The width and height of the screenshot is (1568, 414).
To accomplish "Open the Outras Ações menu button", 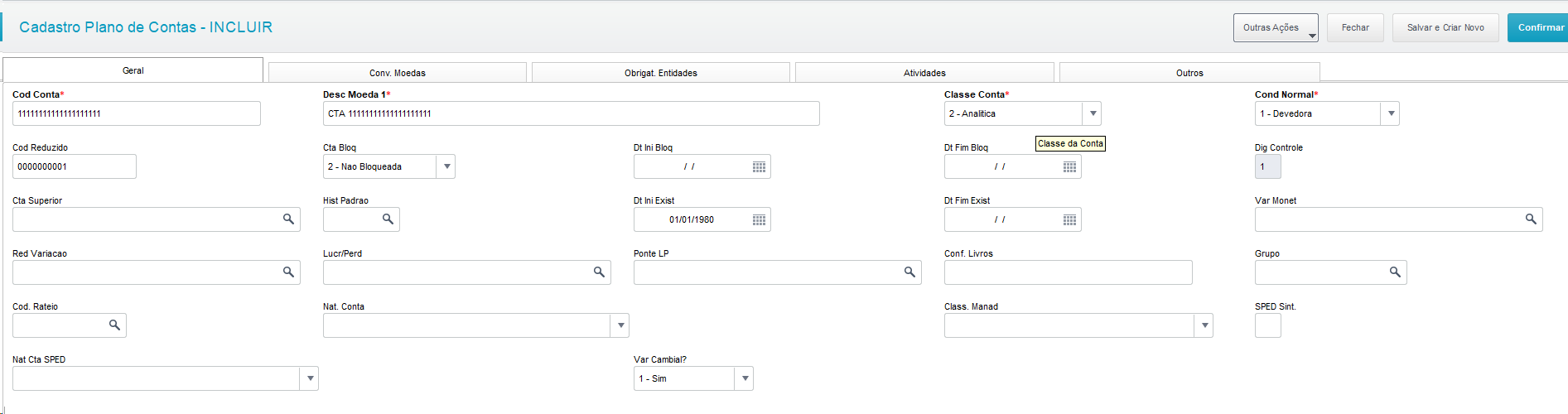I will pos(1276,27).
